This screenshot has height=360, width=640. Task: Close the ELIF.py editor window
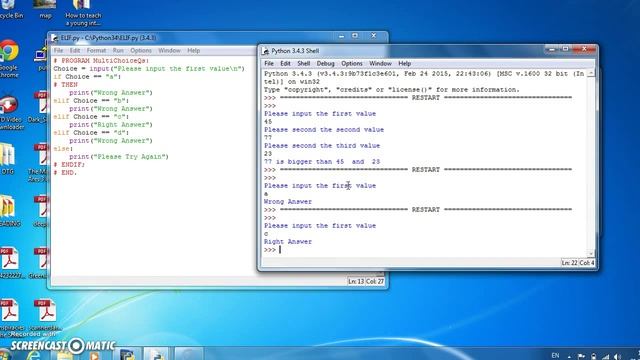[x=373, y=36]
